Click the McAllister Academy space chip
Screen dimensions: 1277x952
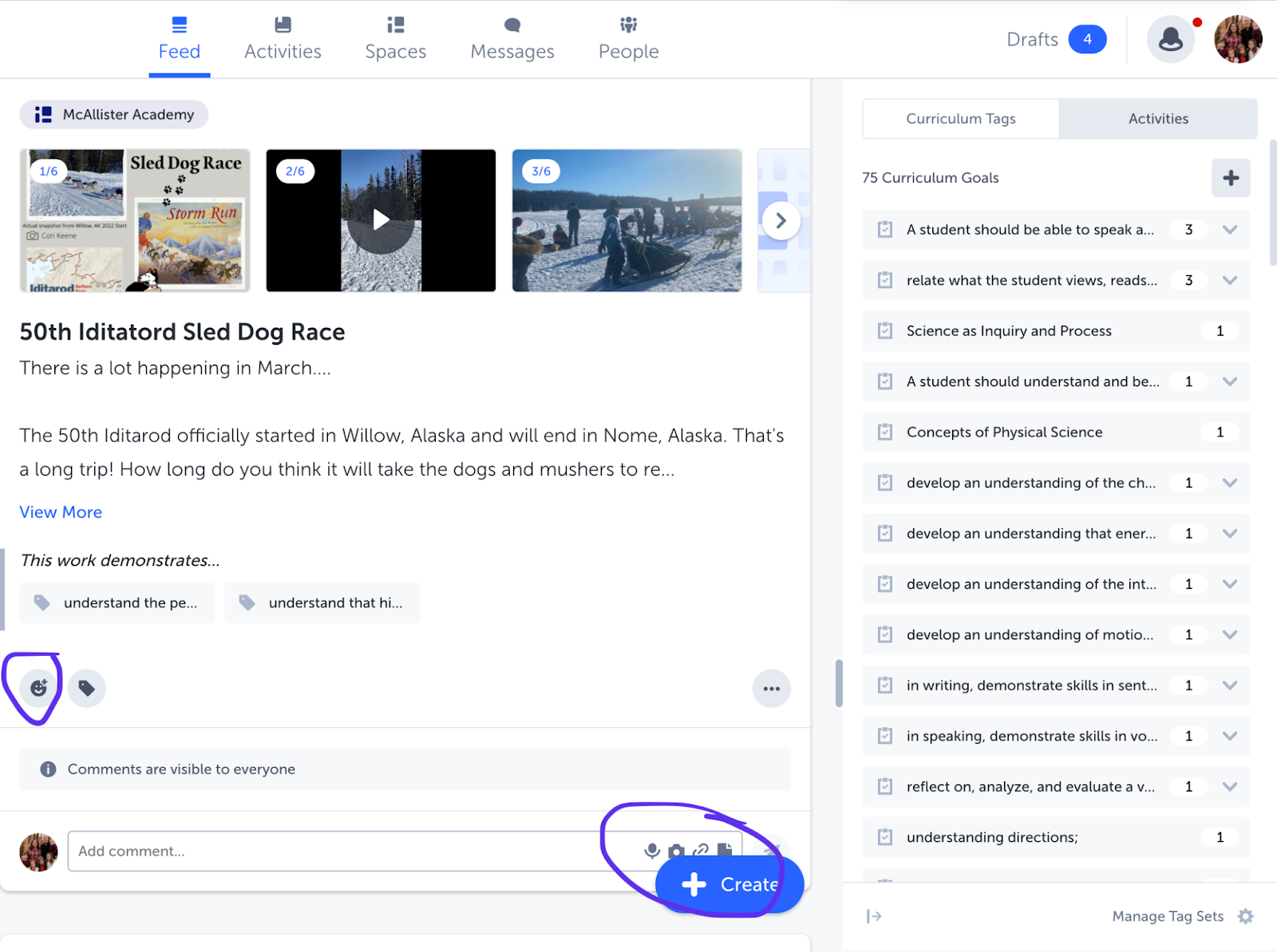point(114,115)
